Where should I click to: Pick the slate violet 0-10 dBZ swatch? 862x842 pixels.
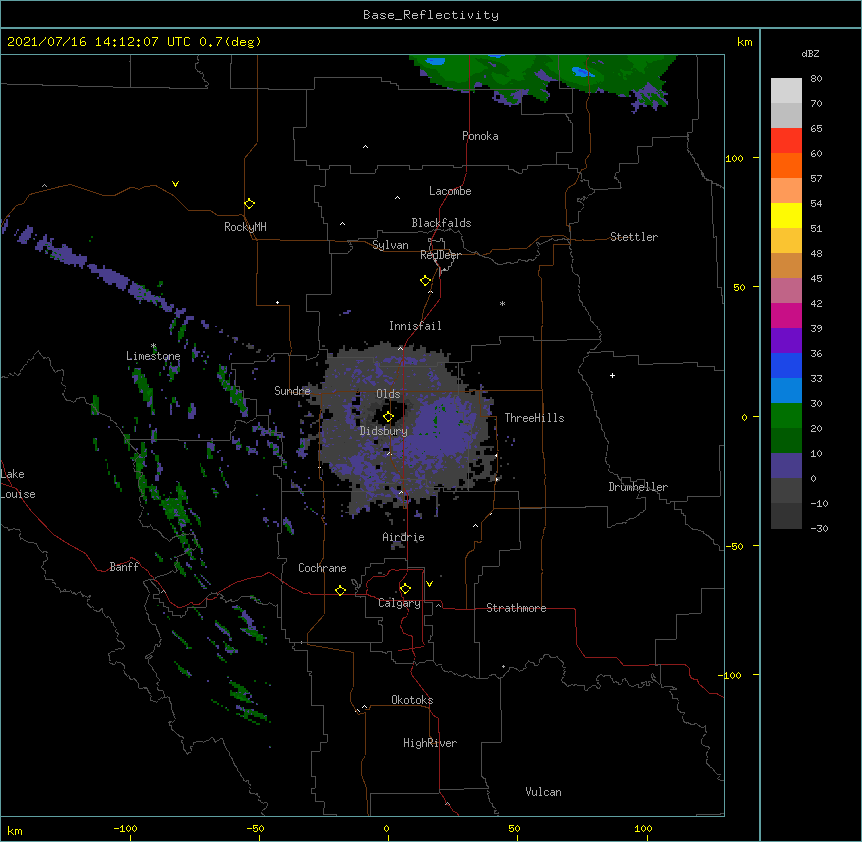pos(786,466)
